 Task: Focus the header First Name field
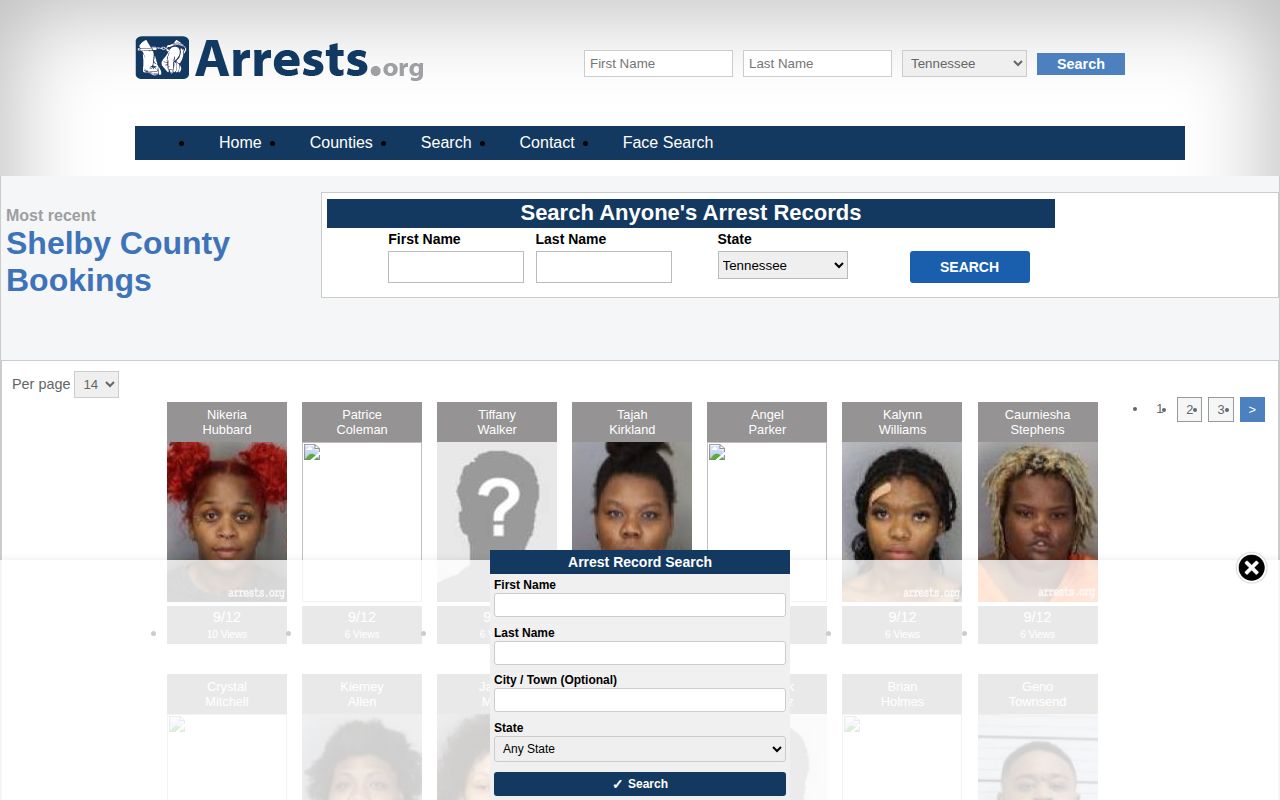(658, 64)
